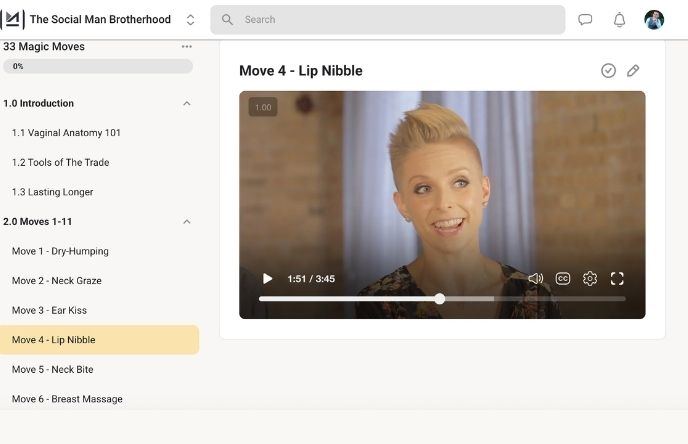The image size is (688, 444).
Task: Collapse the 2.0 Moves 1-11 section
Action: point(186,222)
